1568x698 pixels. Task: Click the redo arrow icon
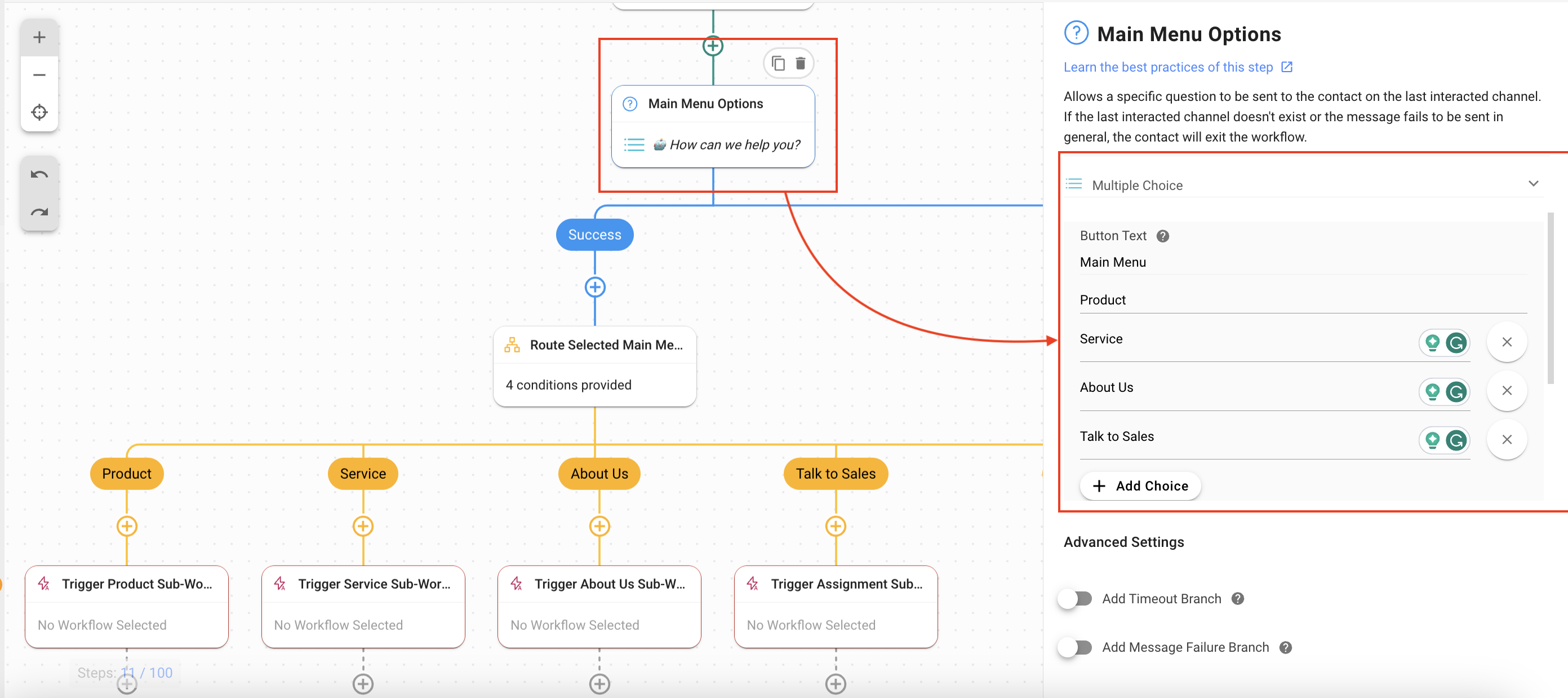[x=39, y=212]
